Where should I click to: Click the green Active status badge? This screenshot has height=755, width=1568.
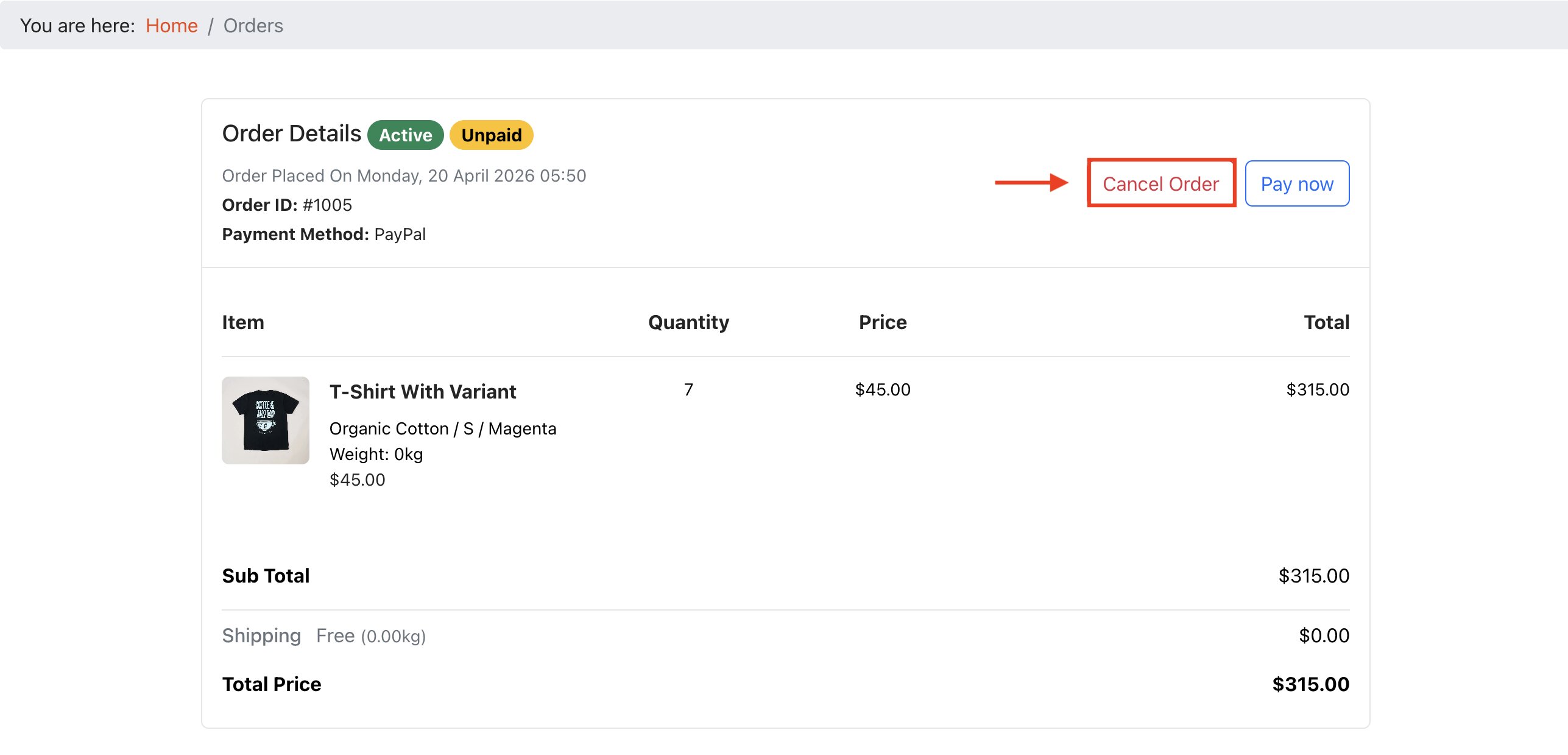tap(405, 135)
